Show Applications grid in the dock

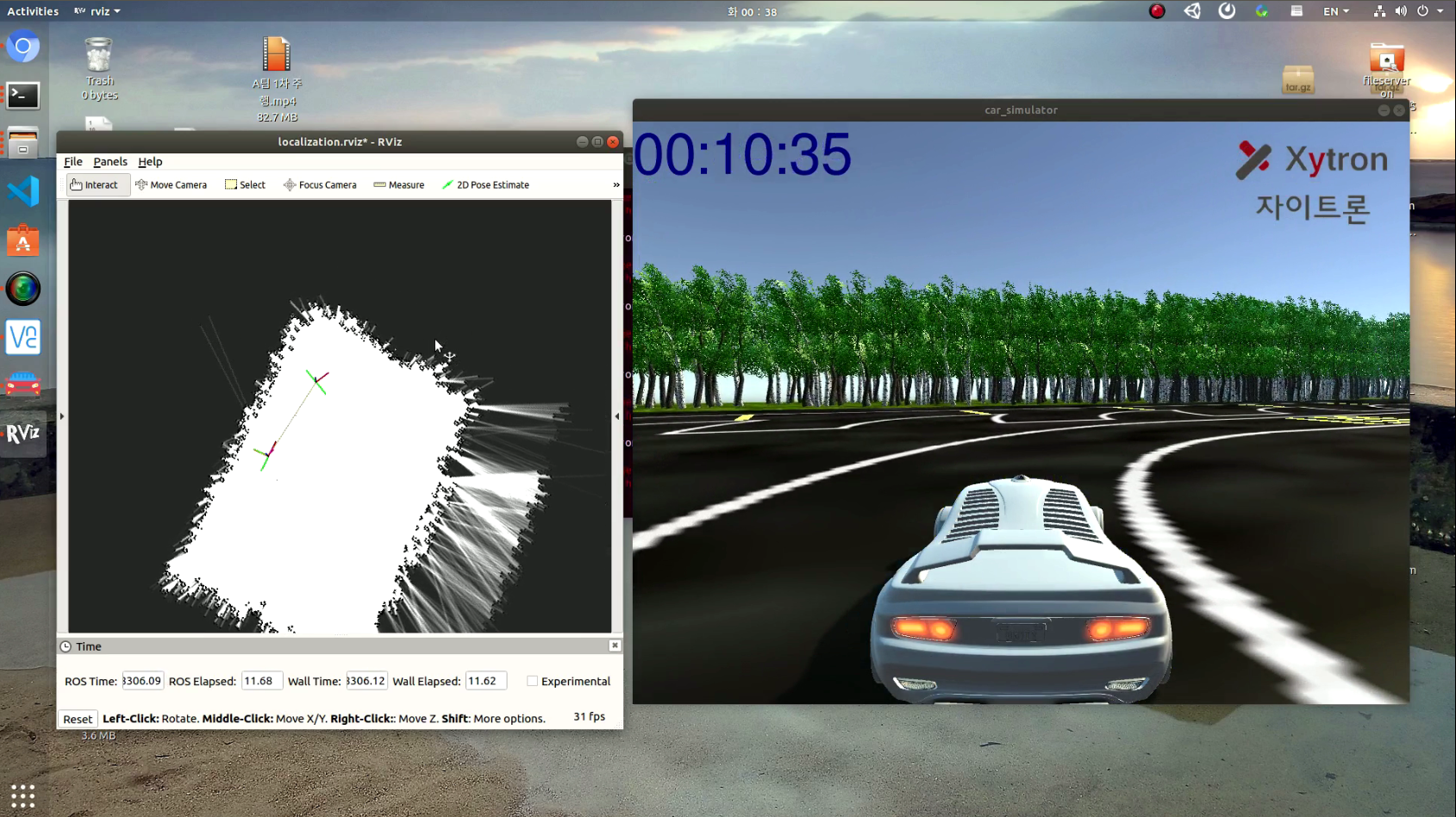tap(23, 795)
